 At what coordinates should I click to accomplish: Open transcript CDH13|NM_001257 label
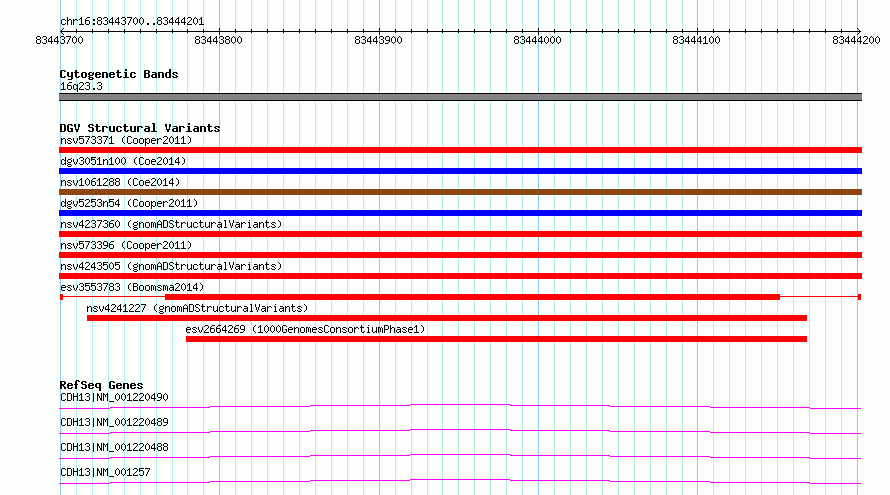click(105, 472)
